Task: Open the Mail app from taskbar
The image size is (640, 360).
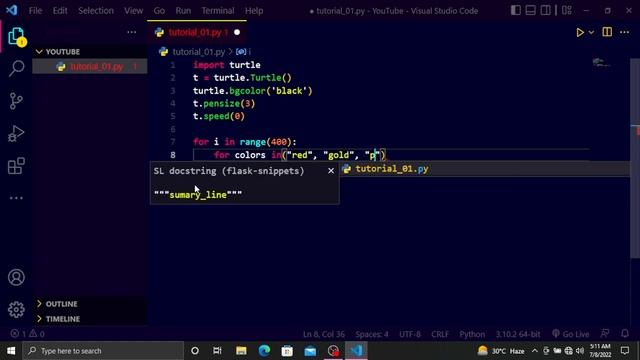Action: (x=310, y=351)
